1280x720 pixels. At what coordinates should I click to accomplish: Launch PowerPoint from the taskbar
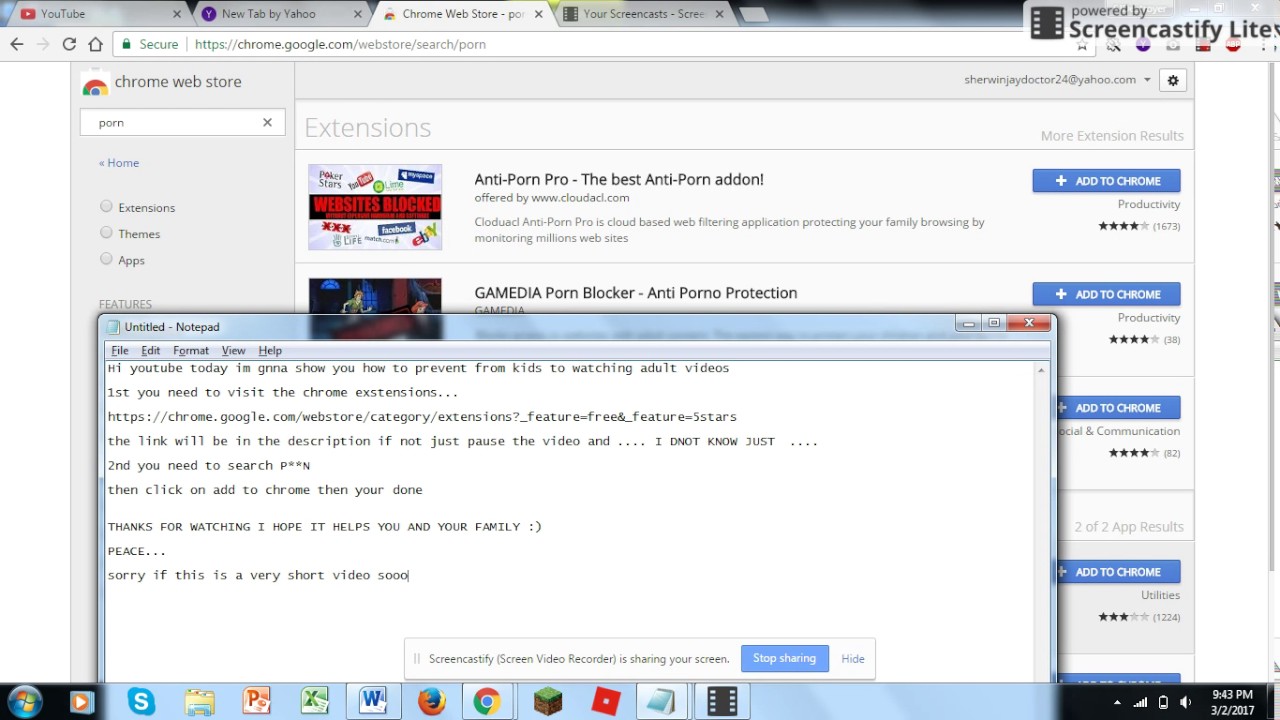click(257, 702)
